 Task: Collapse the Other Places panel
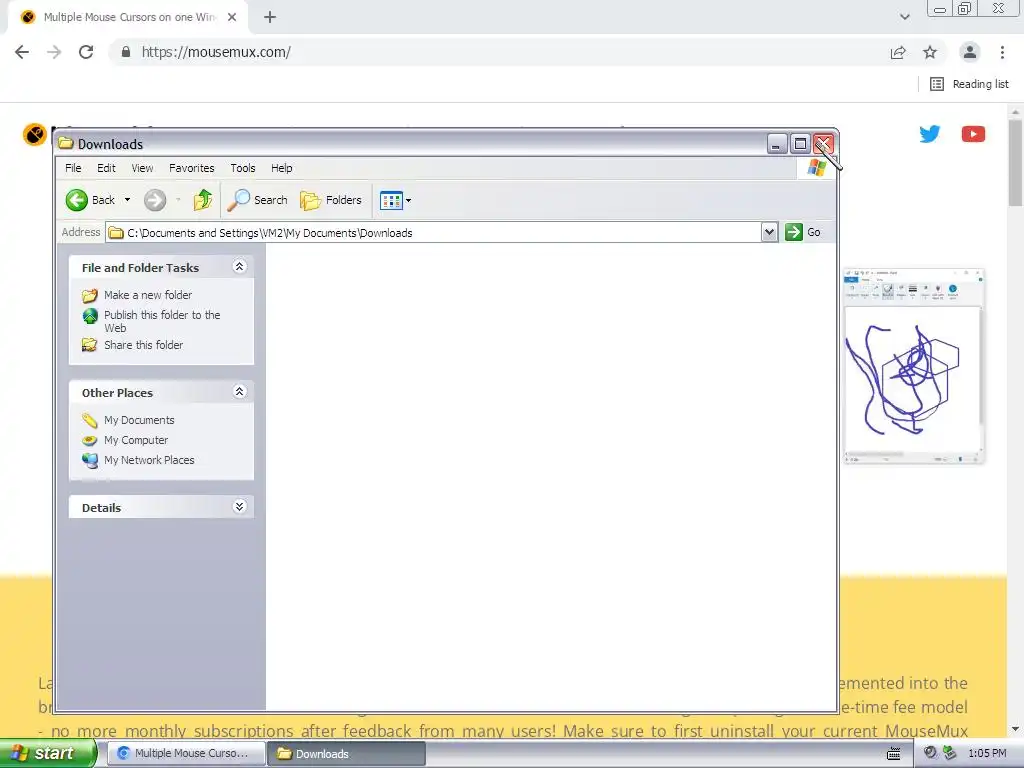click(x=239, y=391)
